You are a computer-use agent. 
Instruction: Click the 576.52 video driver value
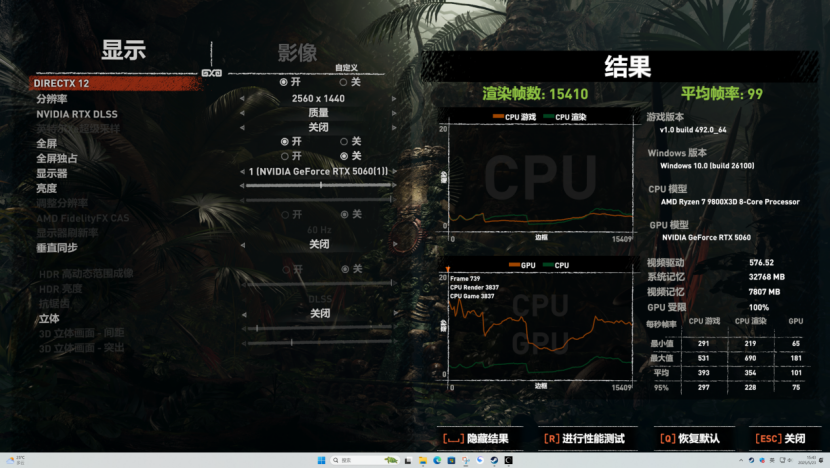tap(761, 263)
